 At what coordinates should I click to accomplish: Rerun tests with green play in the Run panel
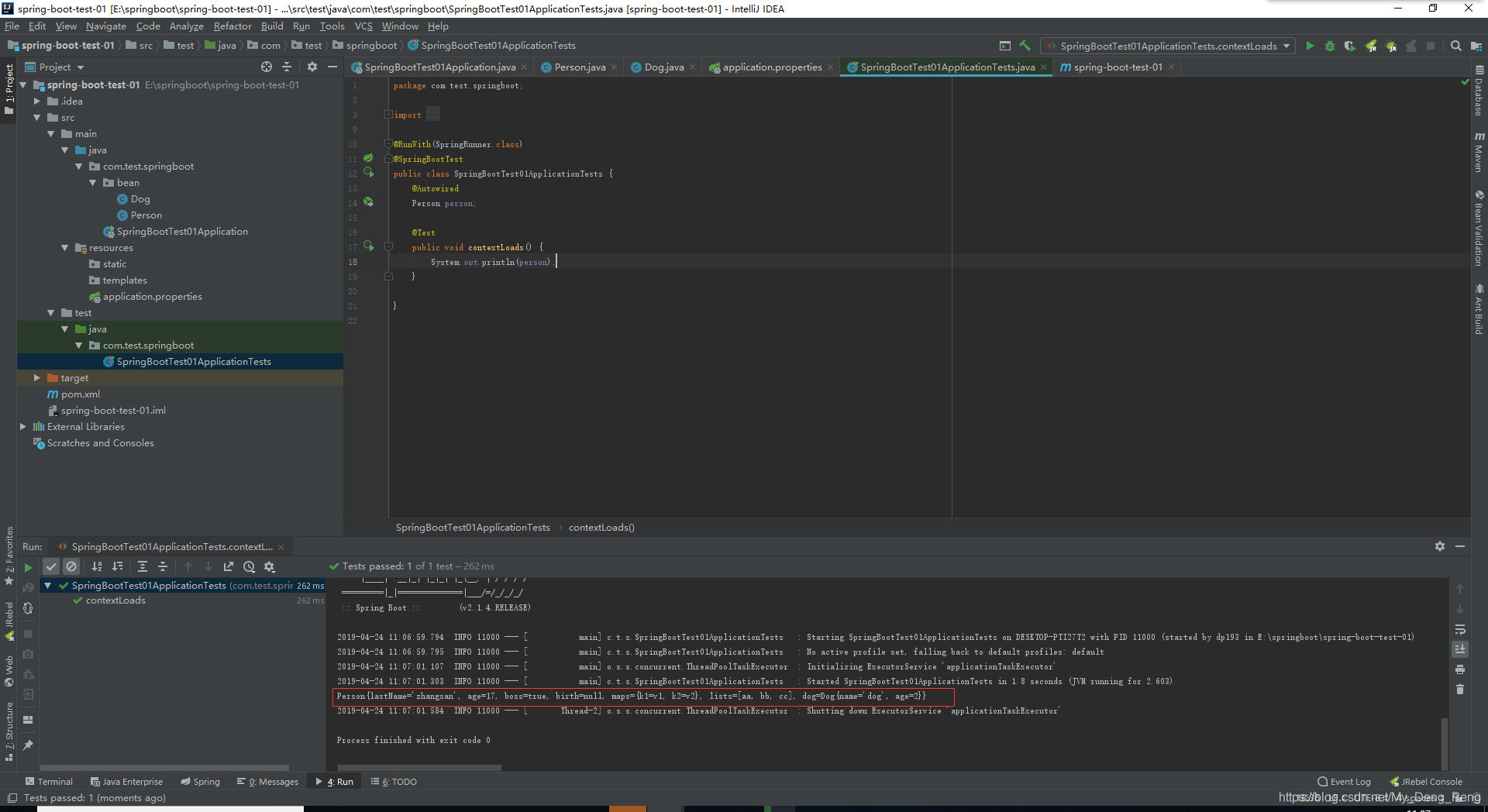28,567
